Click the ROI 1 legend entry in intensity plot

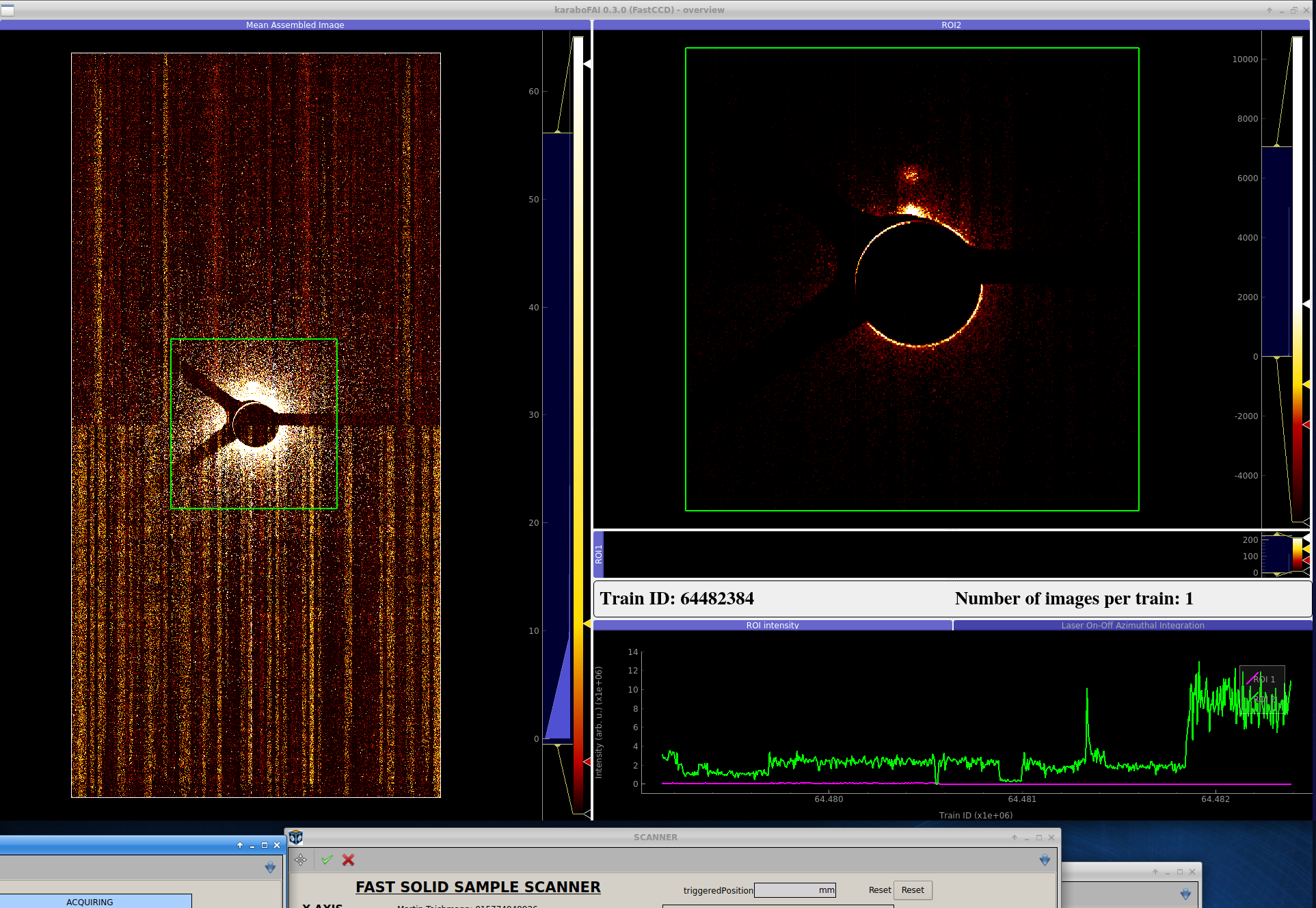point(1262,679)
